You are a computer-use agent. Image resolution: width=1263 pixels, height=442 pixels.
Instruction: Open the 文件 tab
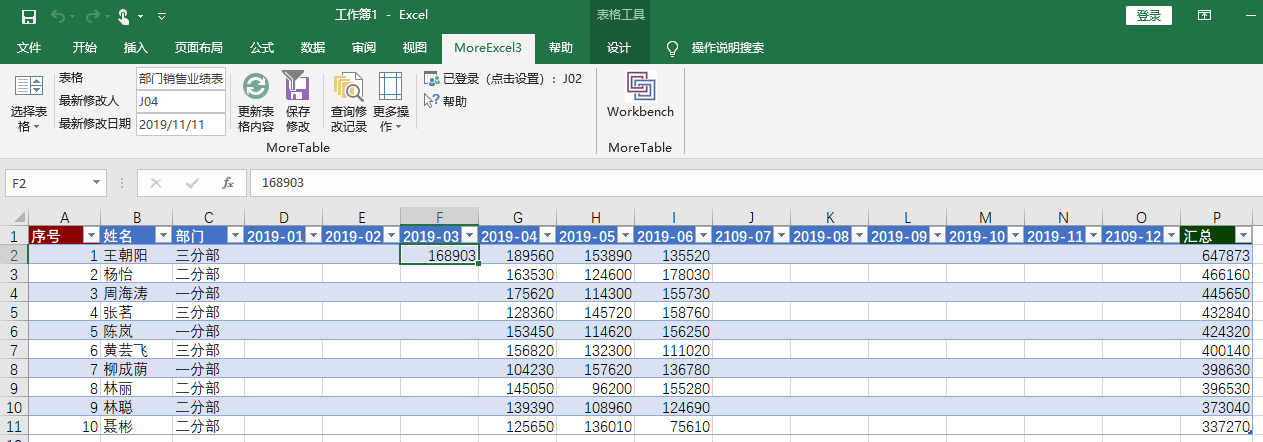click(29, 48)
